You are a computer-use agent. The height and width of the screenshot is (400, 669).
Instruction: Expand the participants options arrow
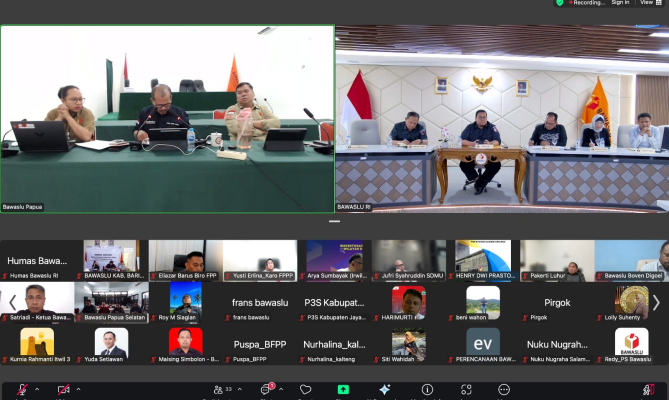pyautogui.click(x=243, y=390)
